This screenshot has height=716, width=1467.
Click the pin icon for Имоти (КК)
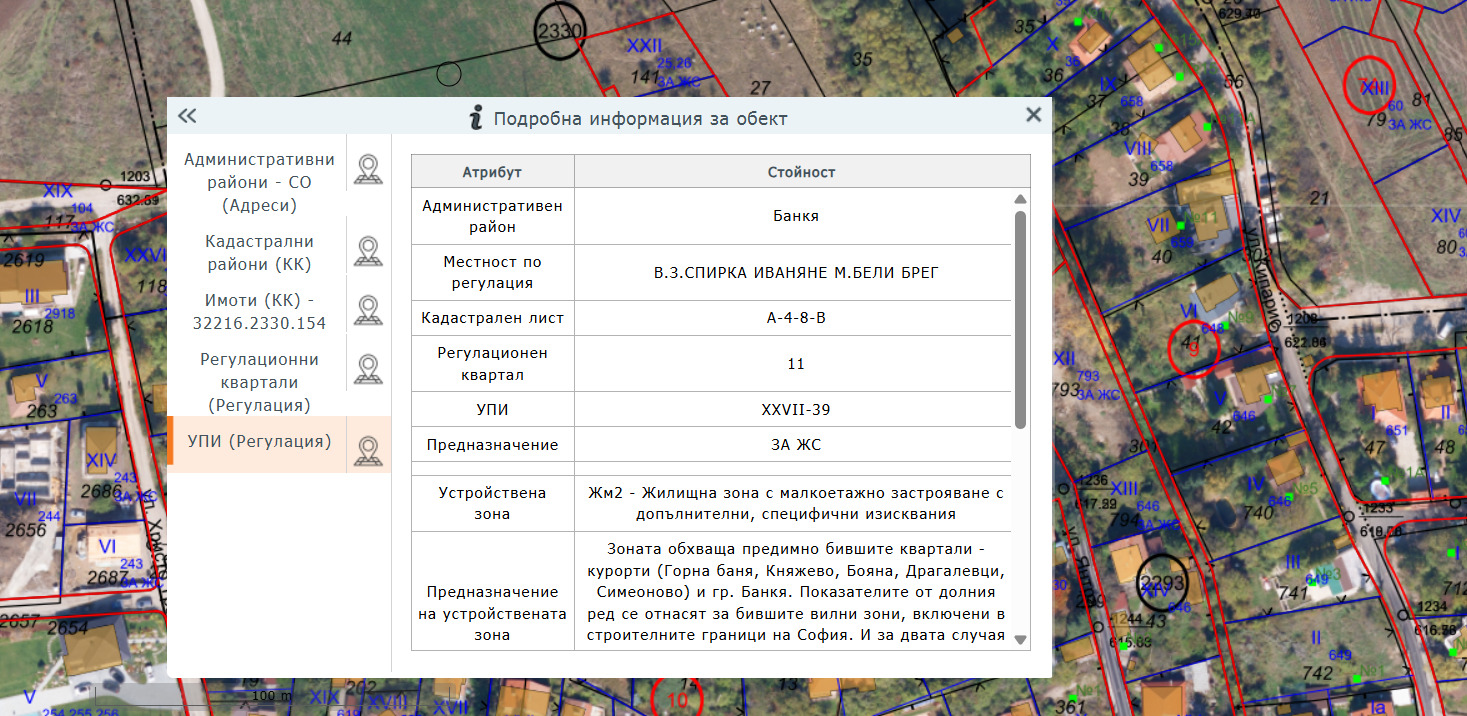pos(368,309)
